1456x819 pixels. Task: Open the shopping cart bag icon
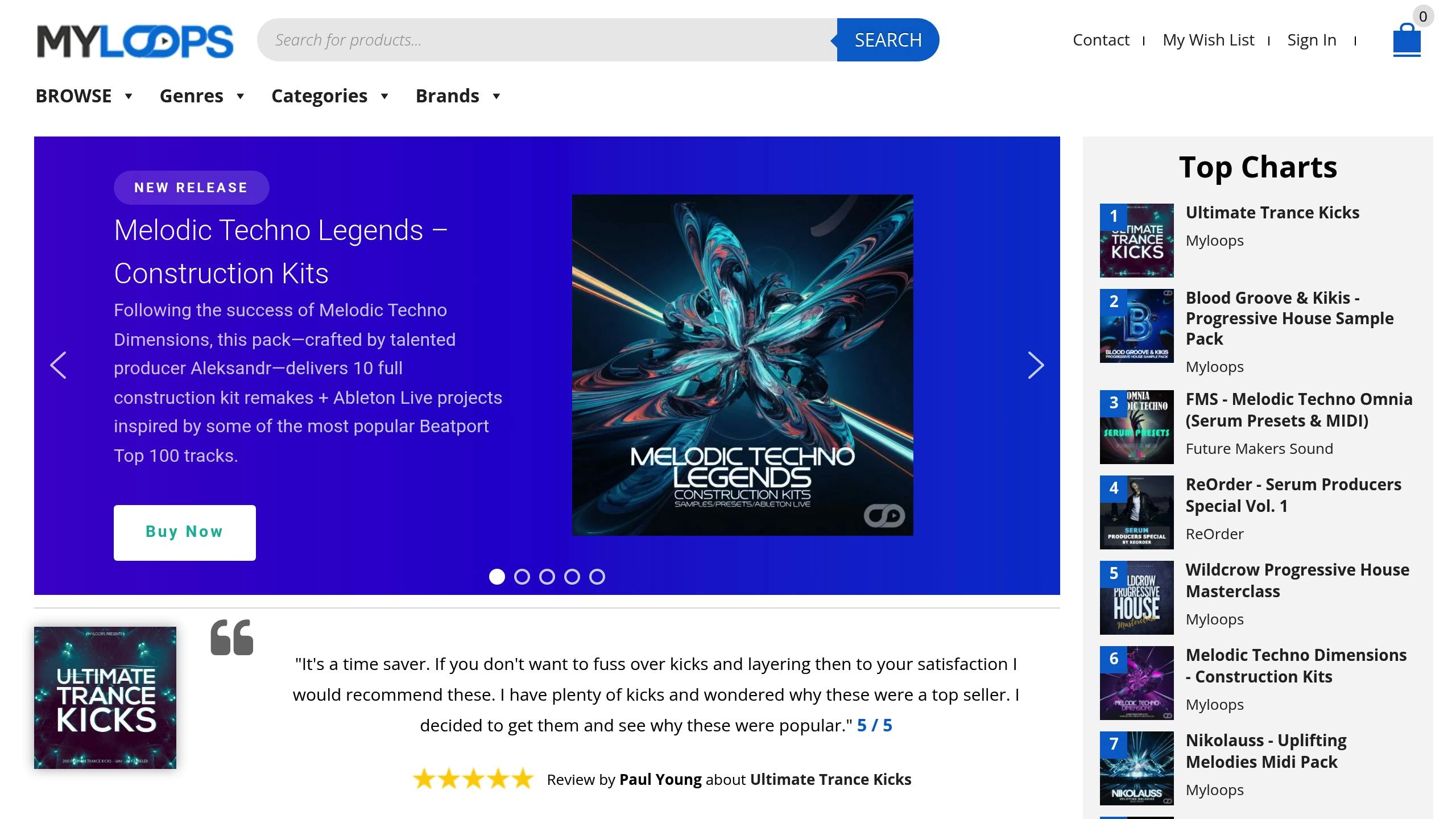1407,40
